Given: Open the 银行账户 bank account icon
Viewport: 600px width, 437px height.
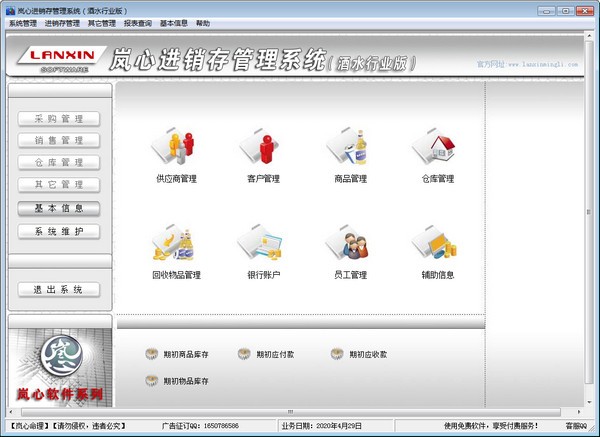Looking at the screenshot, I should (260, 243).
